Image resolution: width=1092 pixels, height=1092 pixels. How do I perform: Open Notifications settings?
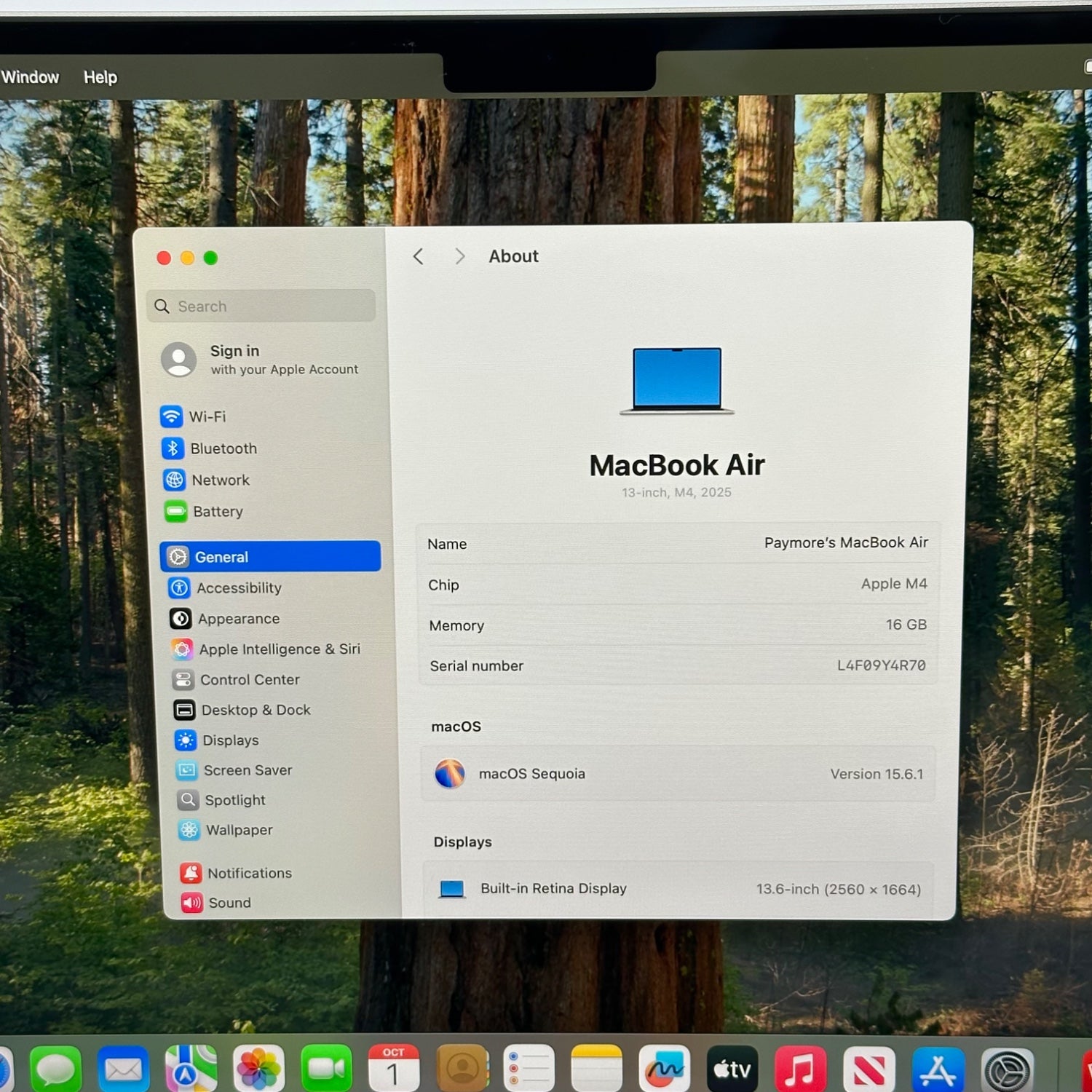249,873
